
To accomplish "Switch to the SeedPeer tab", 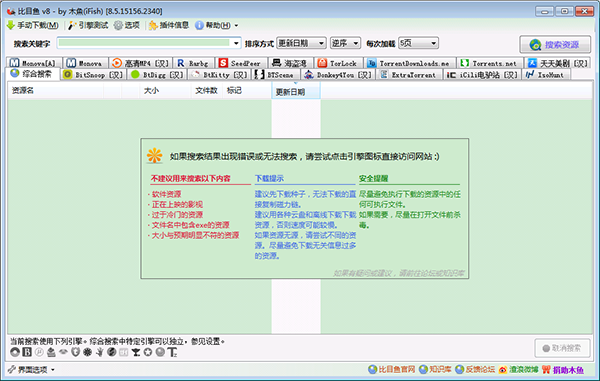I will tap(241, 63).
